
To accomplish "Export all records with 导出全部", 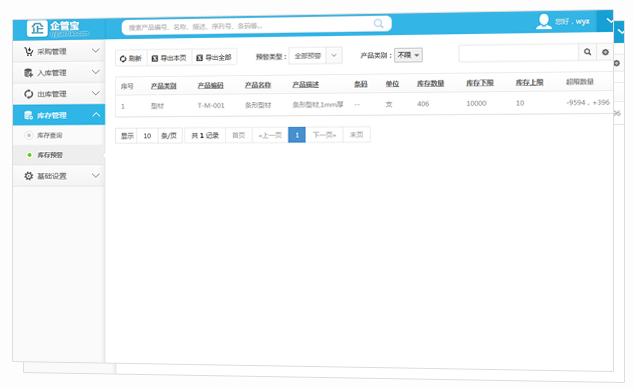I will click(214, 58).
